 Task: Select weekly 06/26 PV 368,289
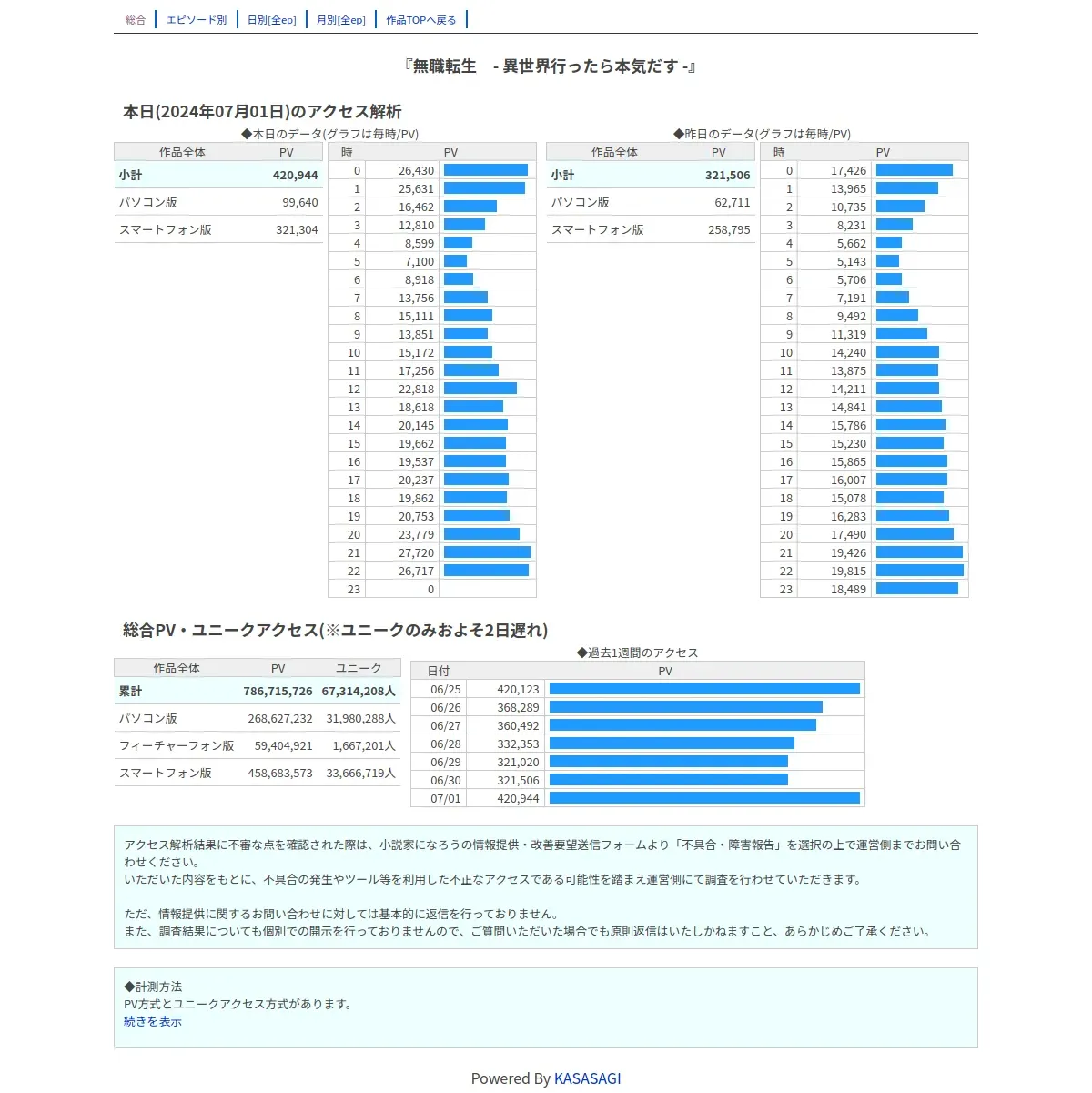tap(518, 707)
